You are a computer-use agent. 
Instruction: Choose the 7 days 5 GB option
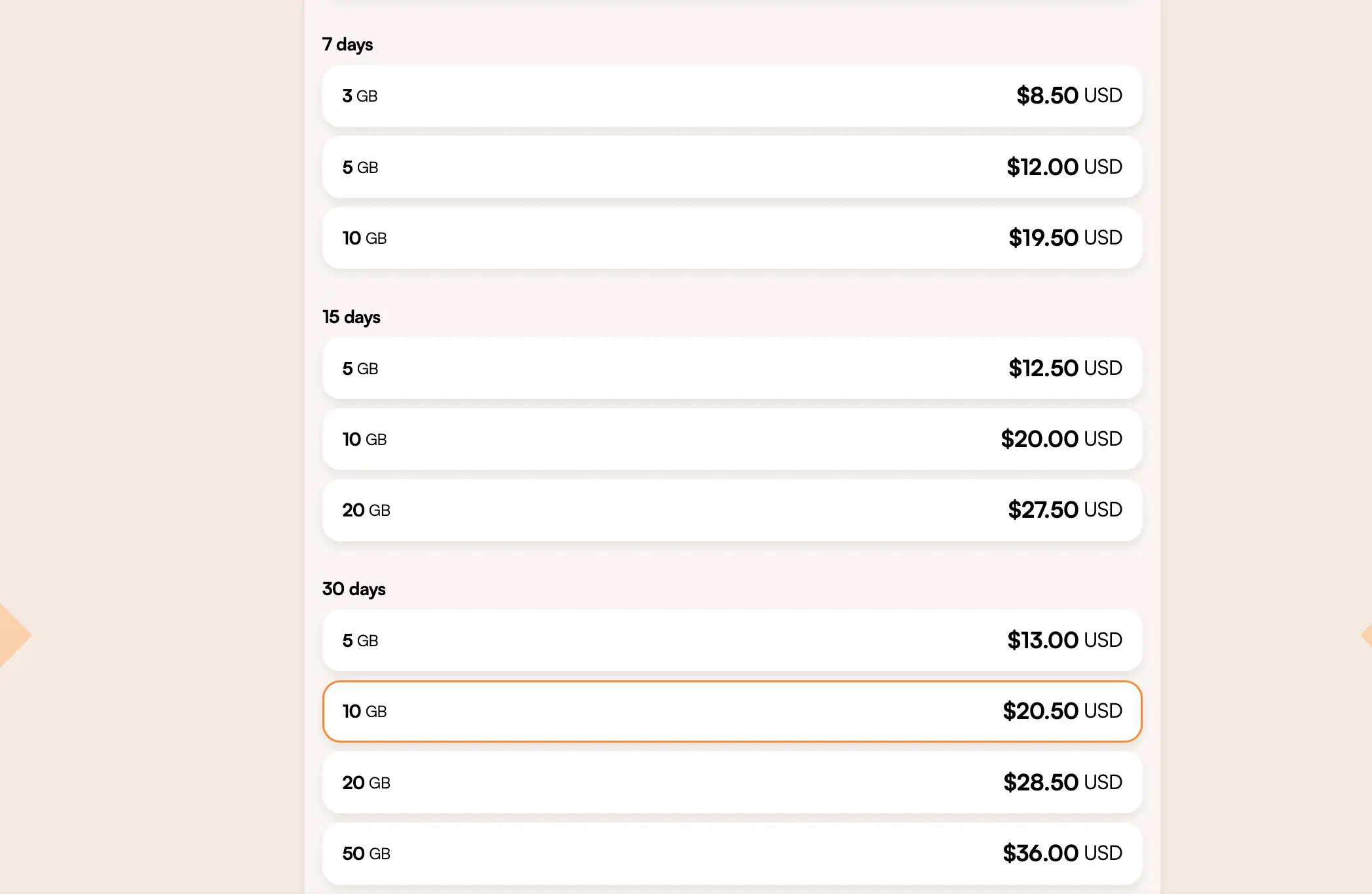732,167
